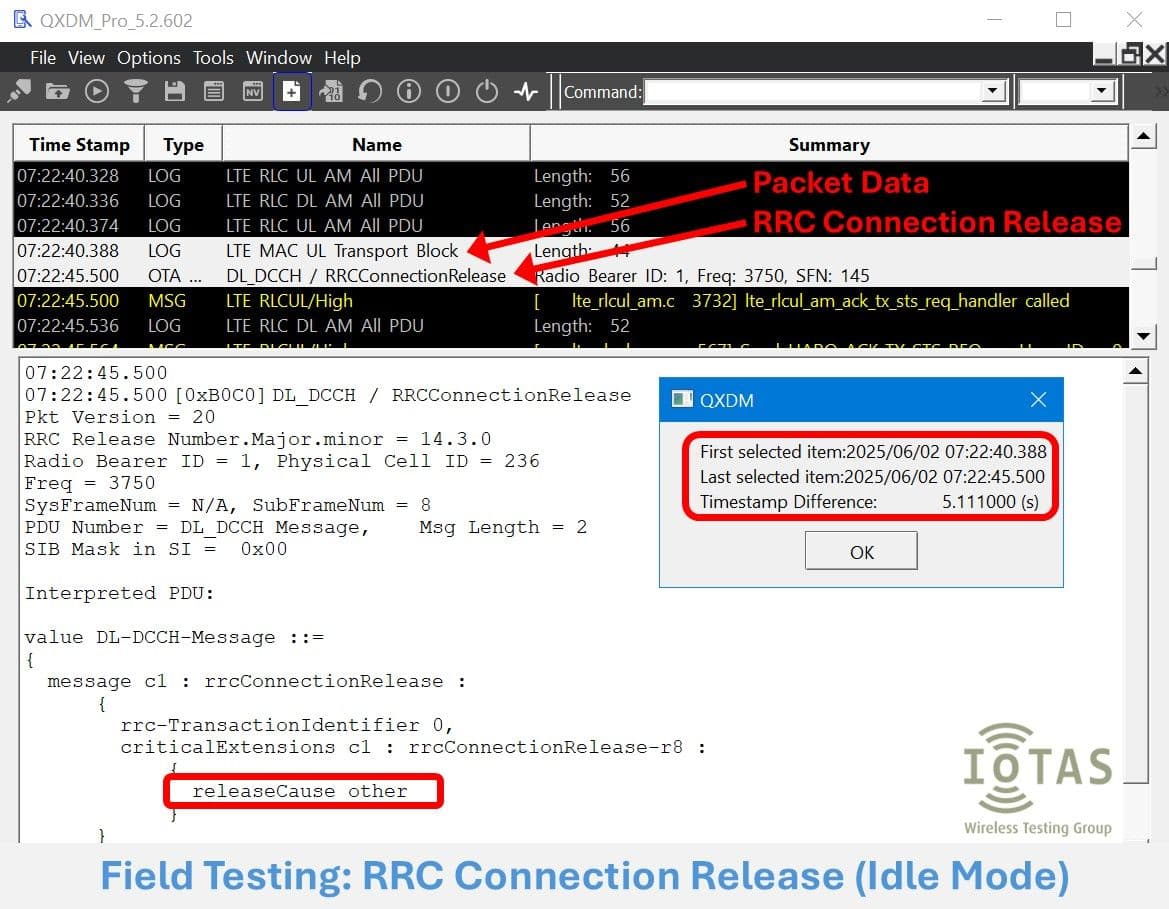Click the QXDM app icon in title bar
The image size is (1169, 909).
[x=22, y=19]
